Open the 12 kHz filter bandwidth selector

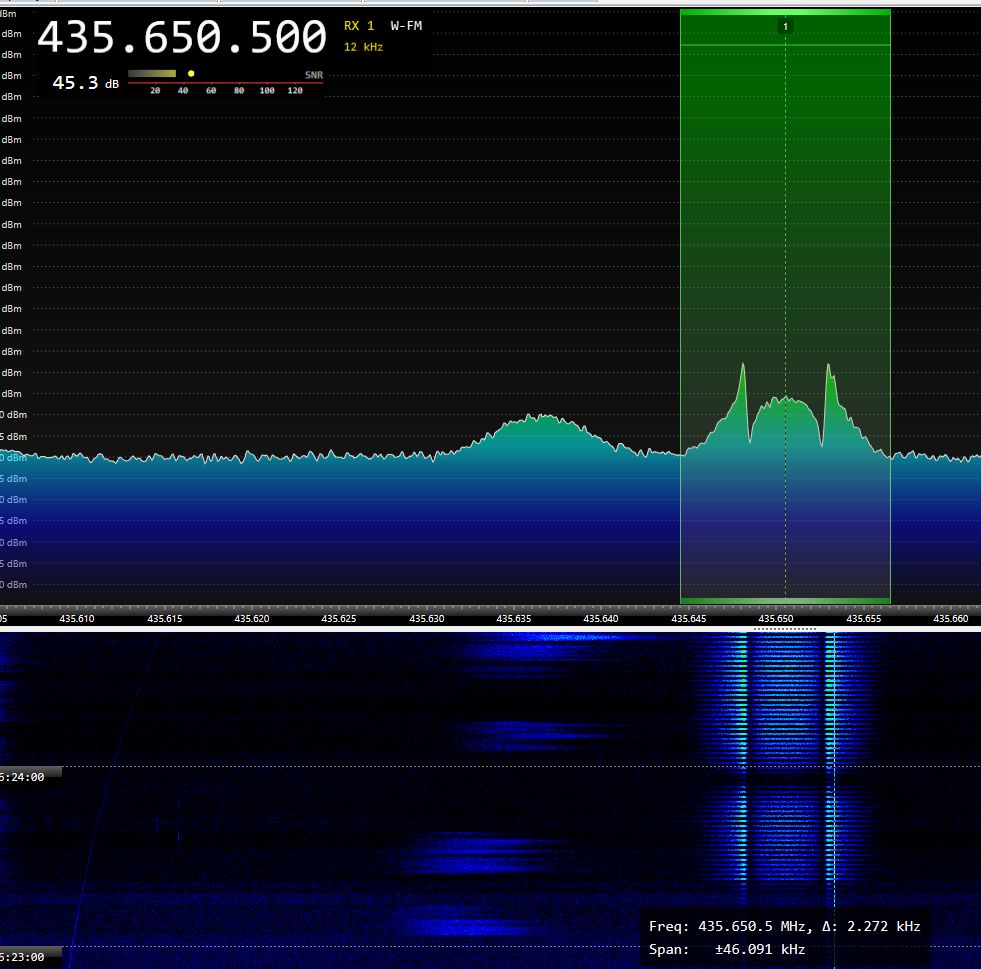[x=363, y=47]
